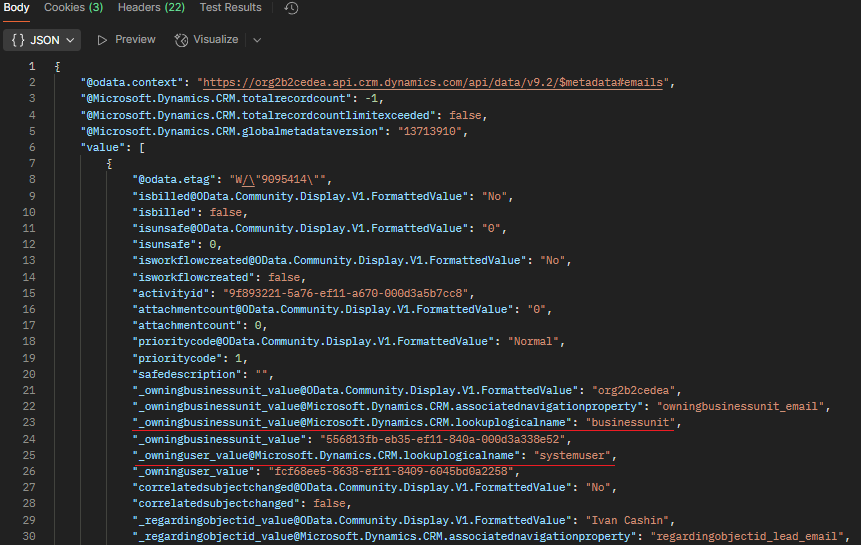
Task: Click the "isbilled" key on line 10
Action: point(164,212)
